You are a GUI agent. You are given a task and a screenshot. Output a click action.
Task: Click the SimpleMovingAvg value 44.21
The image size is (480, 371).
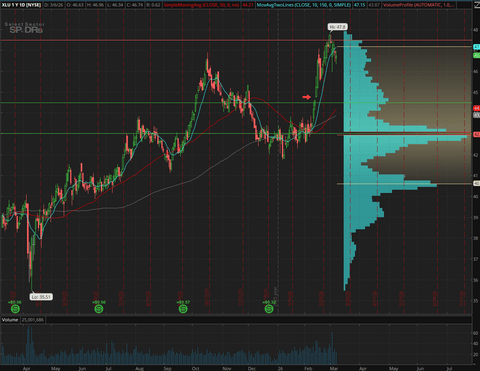(x=248, y=5)
